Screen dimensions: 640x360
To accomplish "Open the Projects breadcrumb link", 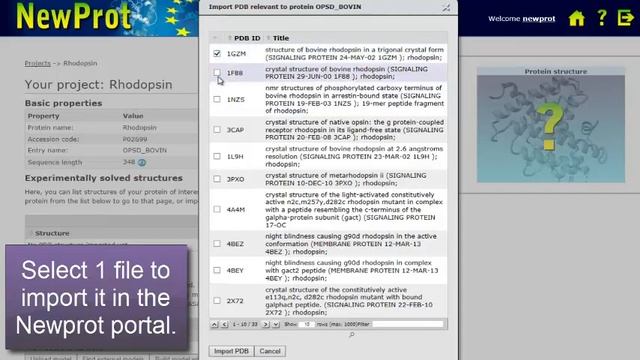I will coord(38,63).
